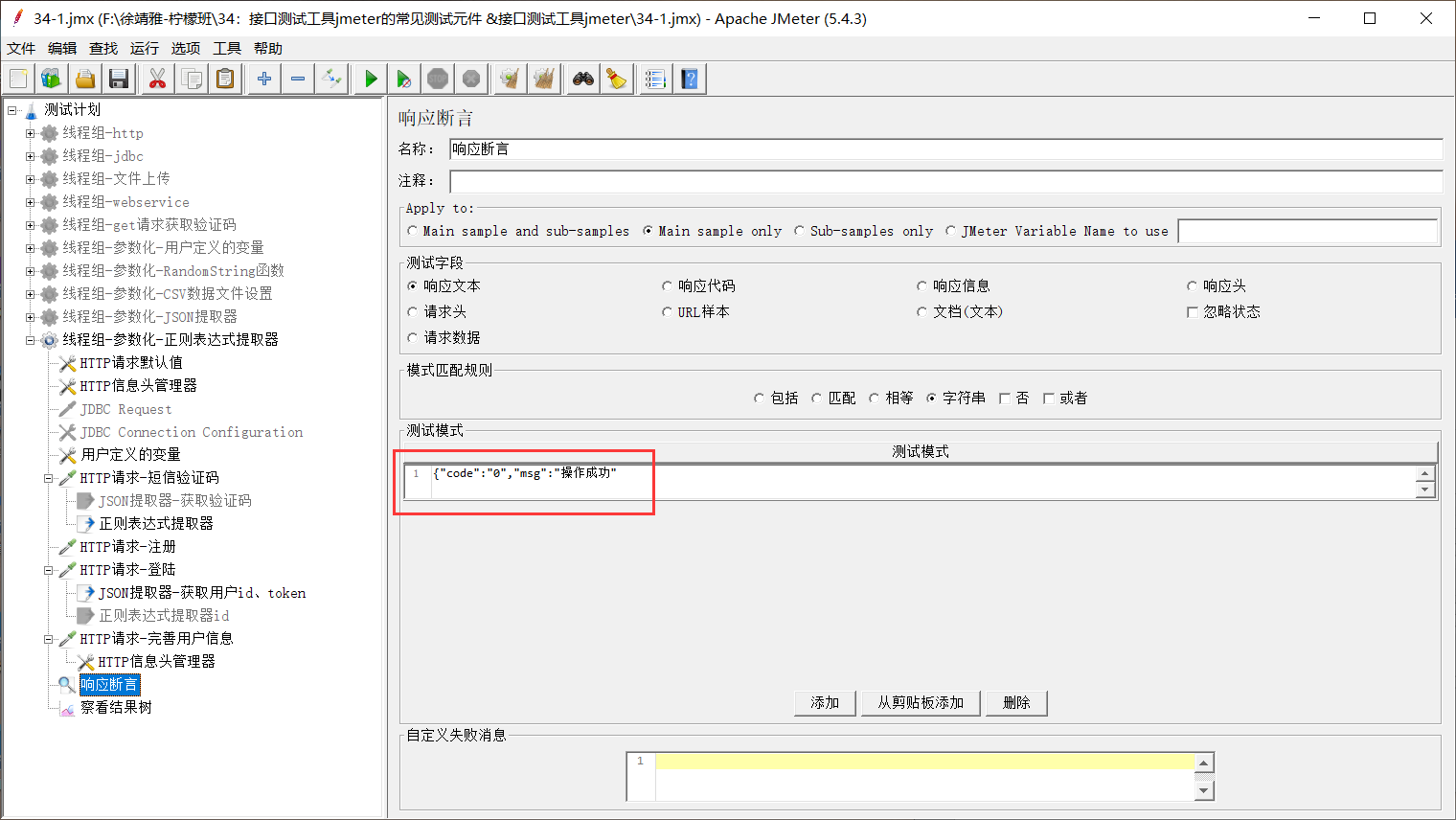The image size is (1456, 820).
Task: Click the 从剪贴板添加 button
Action: 921,703
